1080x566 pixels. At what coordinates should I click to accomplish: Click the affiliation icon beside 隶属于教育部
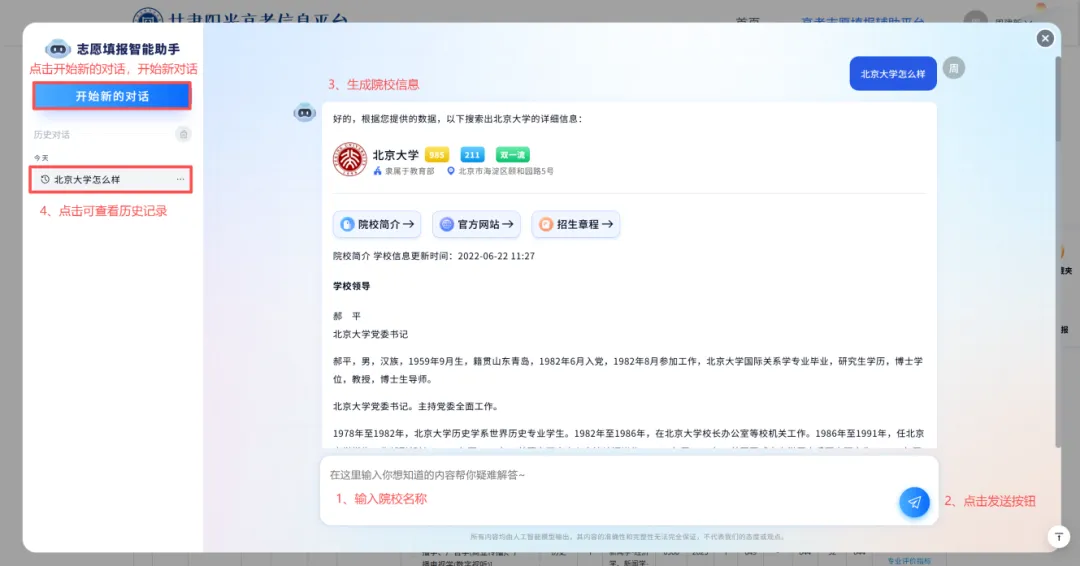377,171
